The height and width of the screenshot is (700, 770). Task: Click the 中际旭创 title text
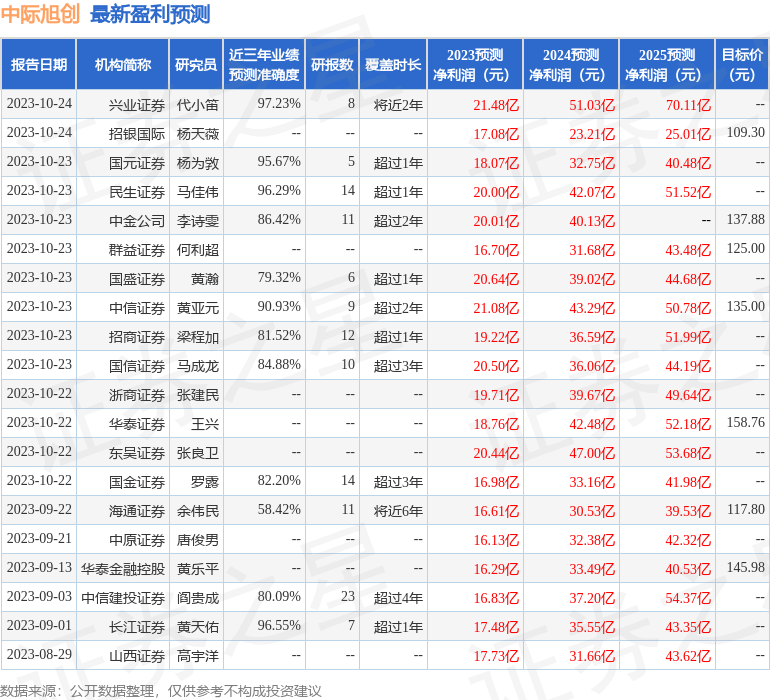[x=40, y=14]
